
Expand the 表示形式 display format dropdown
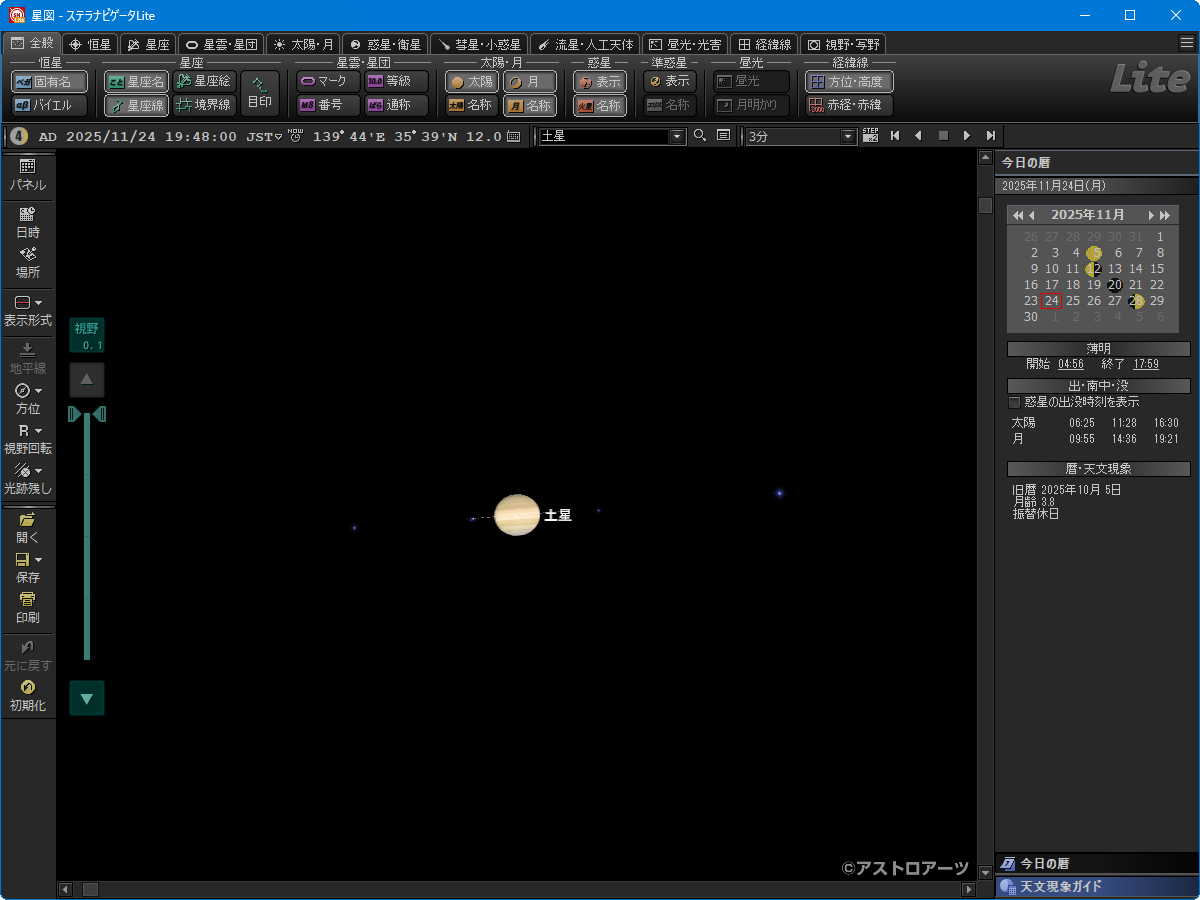click(x=38, y=303)
